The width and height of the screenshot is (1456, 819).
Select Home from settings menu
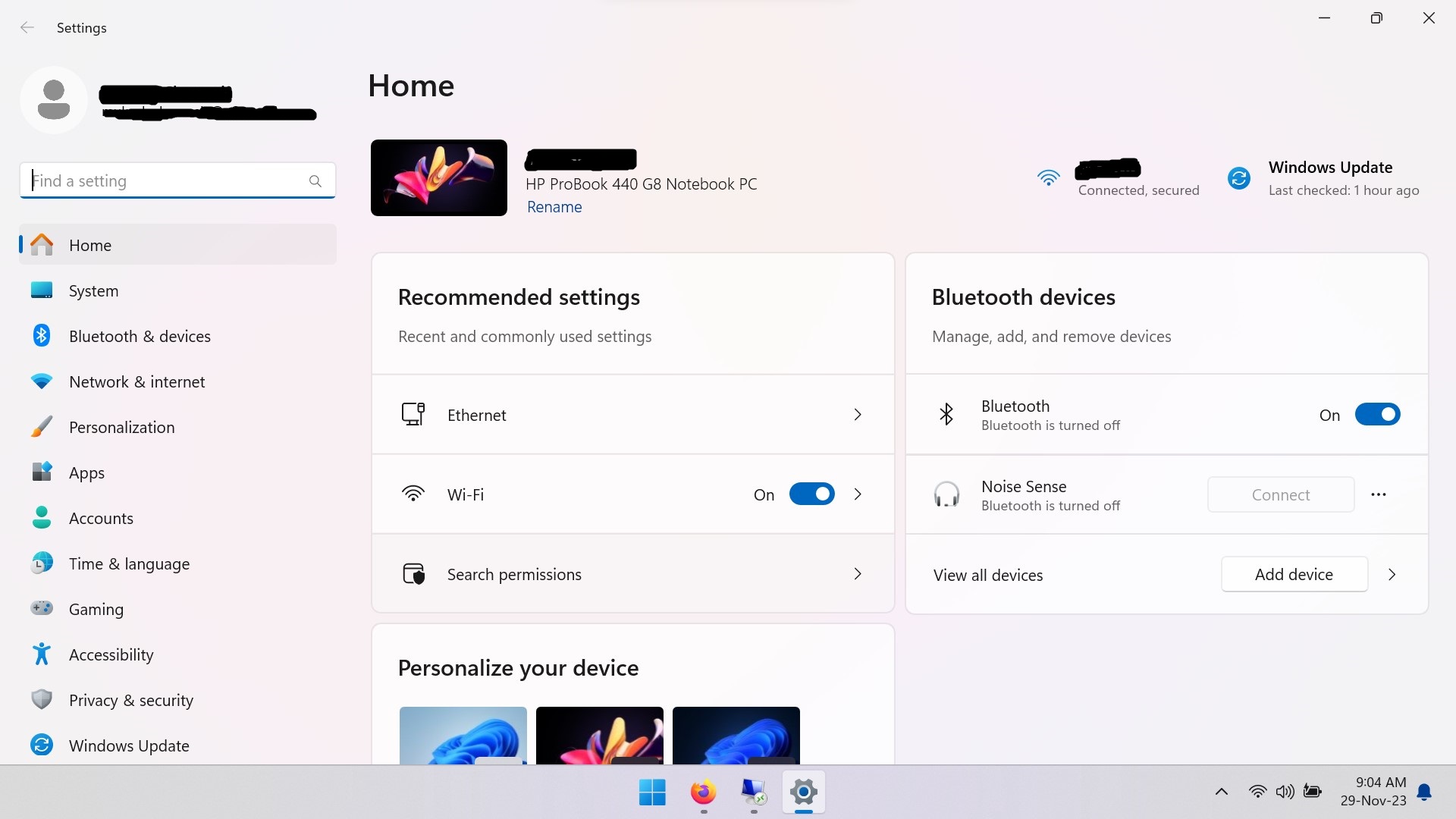pos(89,244)
